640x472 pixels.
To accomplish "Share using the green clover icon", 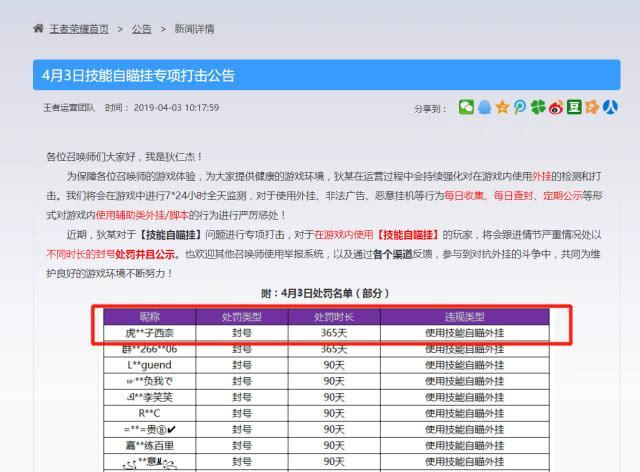I will point(538,107).
